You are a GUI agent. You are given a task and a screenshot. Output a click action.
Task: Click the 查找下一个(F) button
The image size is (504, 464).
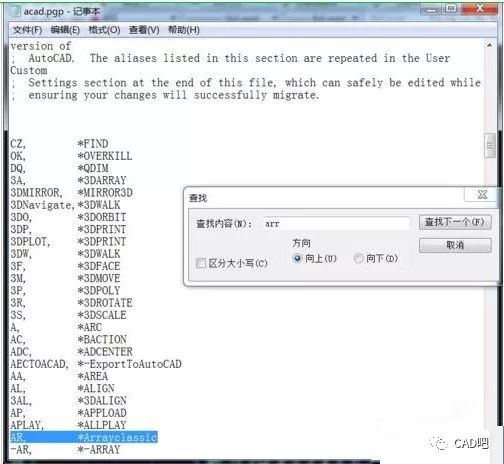[455, 222]
